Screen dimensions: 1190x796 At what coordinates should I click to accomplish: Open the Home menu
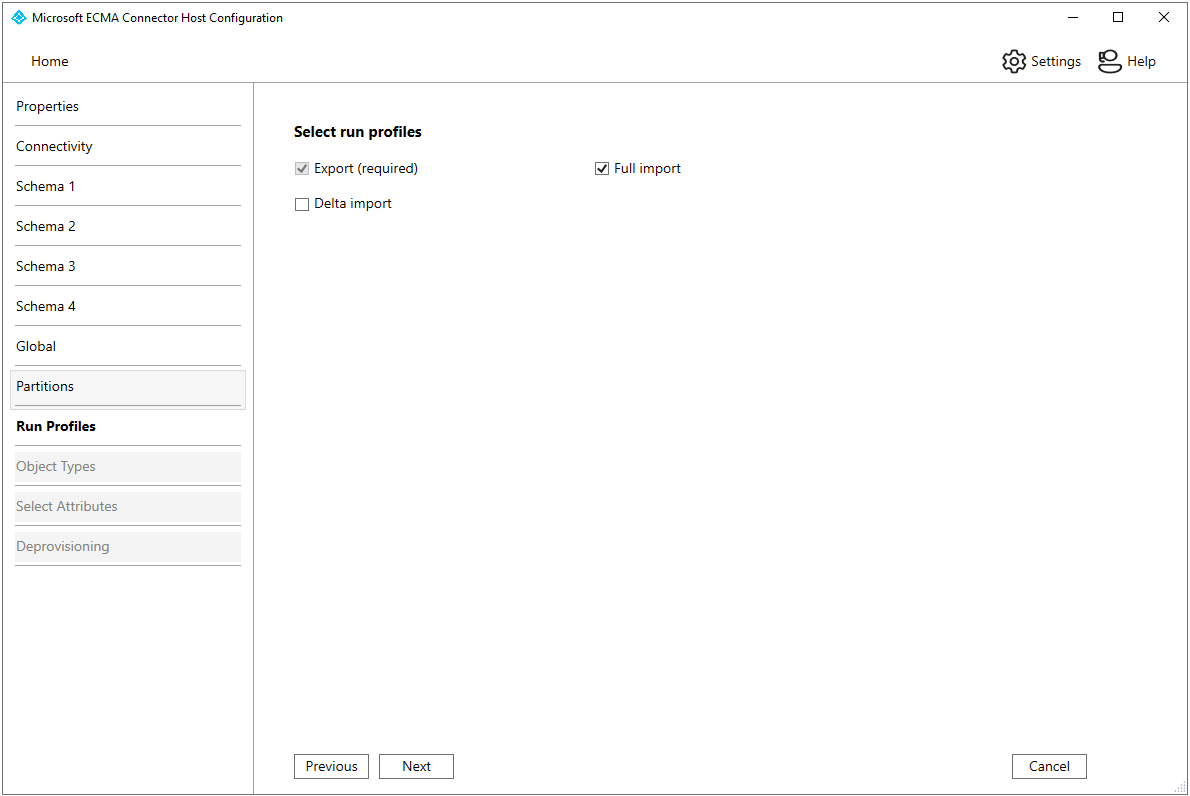coord(50,61)
